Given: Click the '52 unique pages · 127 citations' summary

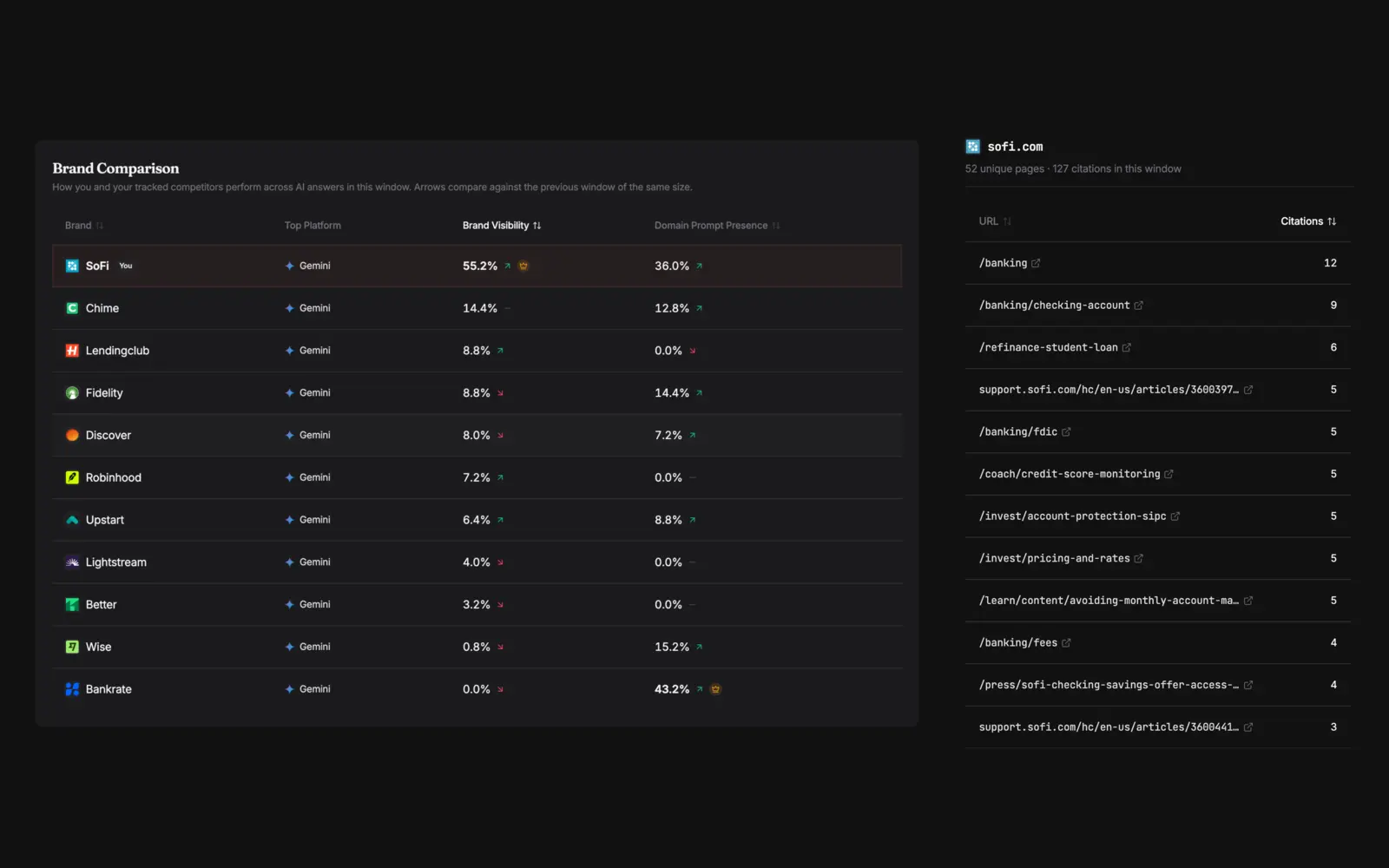Looking at the screenshot, I should 1073,169.
